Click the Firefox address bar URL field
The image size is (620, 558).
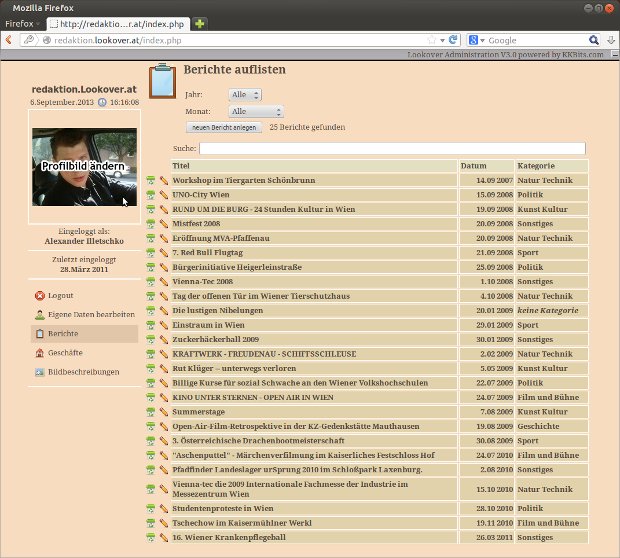tap(237, 40)
